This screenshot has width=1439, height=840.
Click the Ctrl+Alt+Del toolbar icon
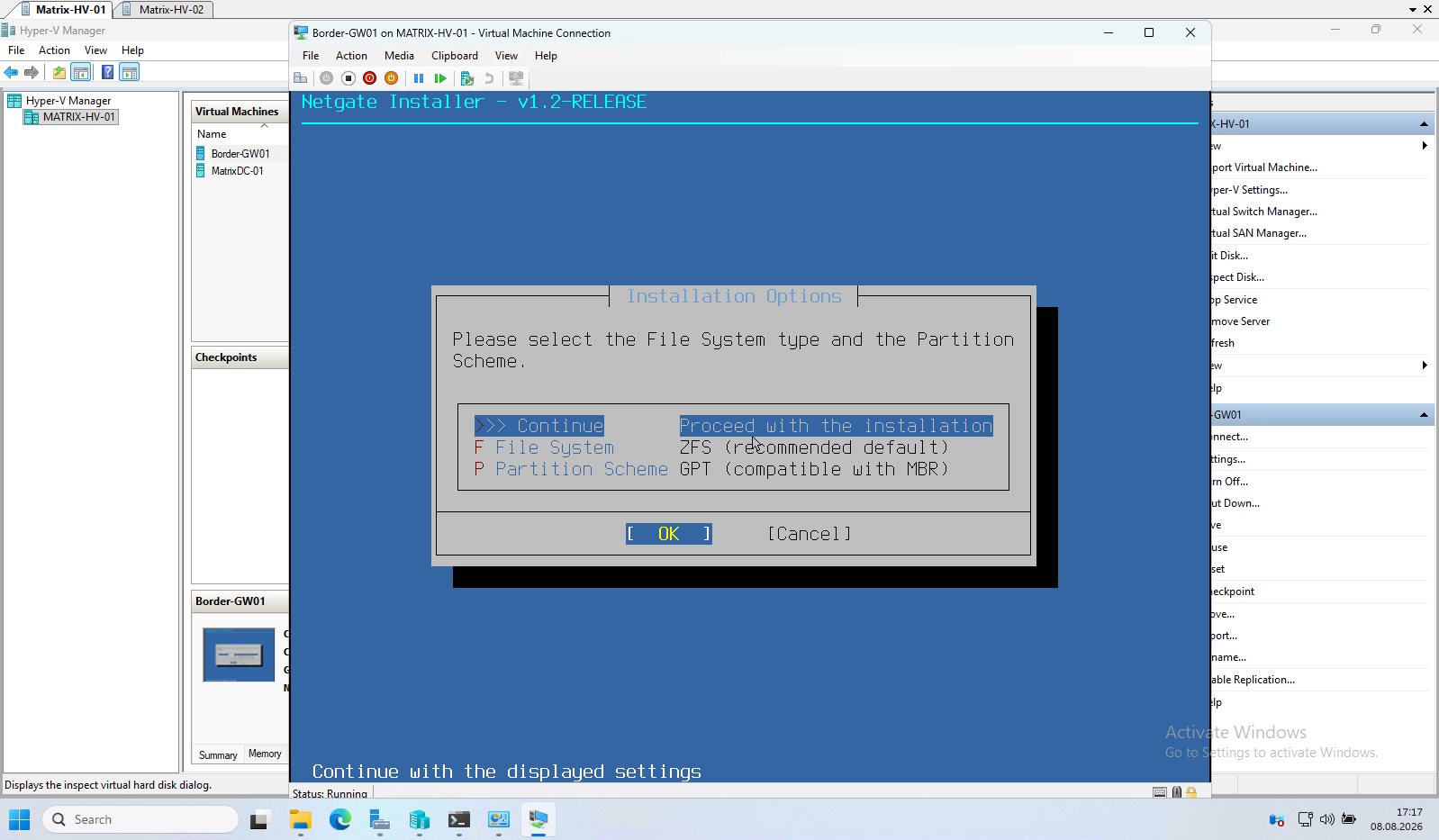(301, 78)
